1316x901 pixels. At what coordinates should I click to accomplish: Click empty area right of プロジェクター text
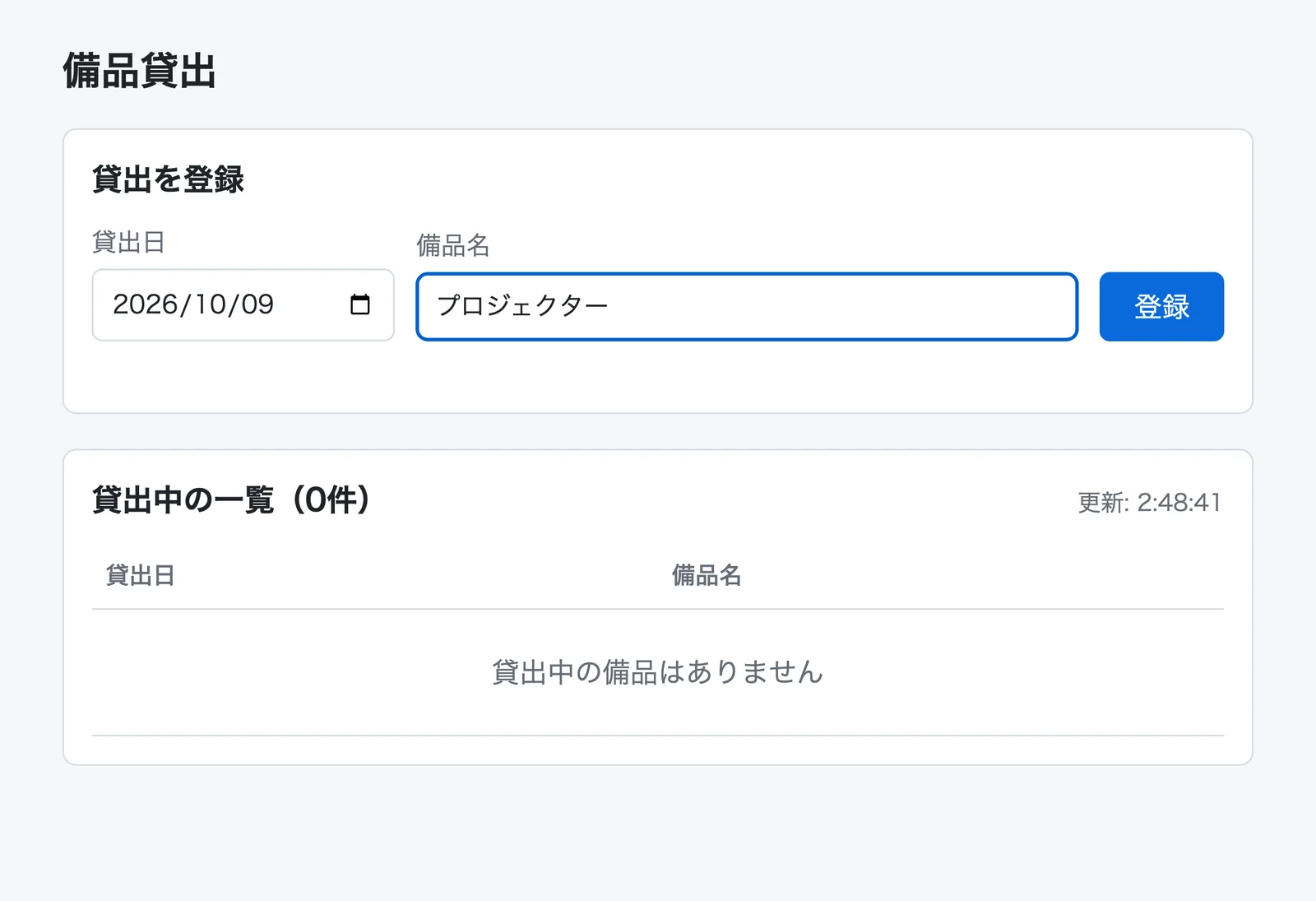tap(839, 306)
